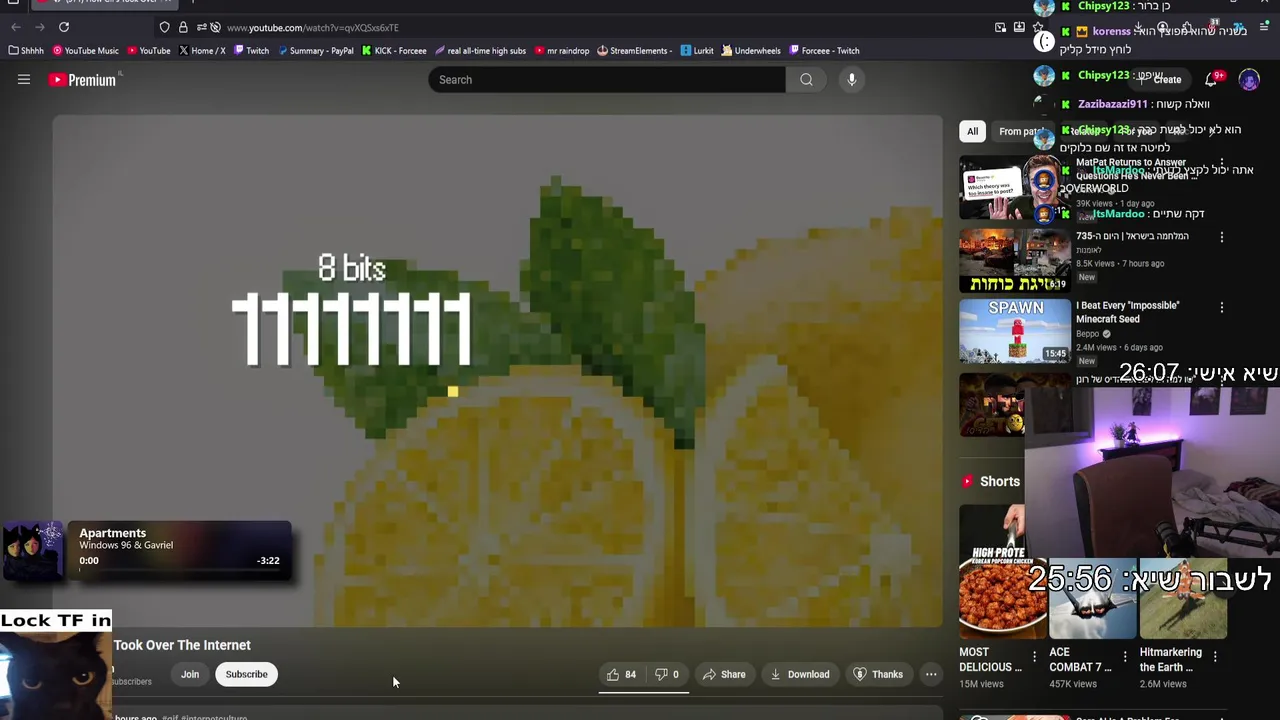The width and height of the screenshot is (1280, 720).
Task: Like the video with thumbs up
Action: coord(621,674)
